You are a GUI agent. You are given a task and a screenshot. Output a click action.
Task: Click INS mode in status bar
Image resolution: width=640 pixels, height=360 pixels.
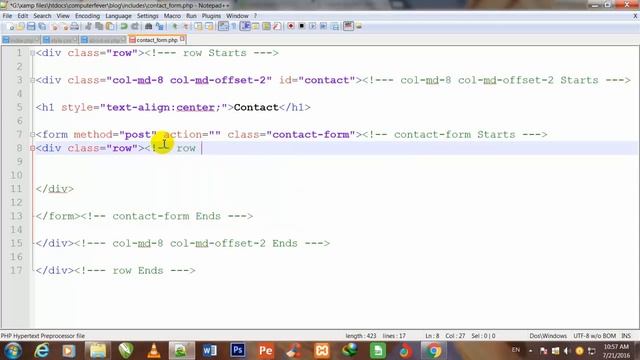click(626, 336)
